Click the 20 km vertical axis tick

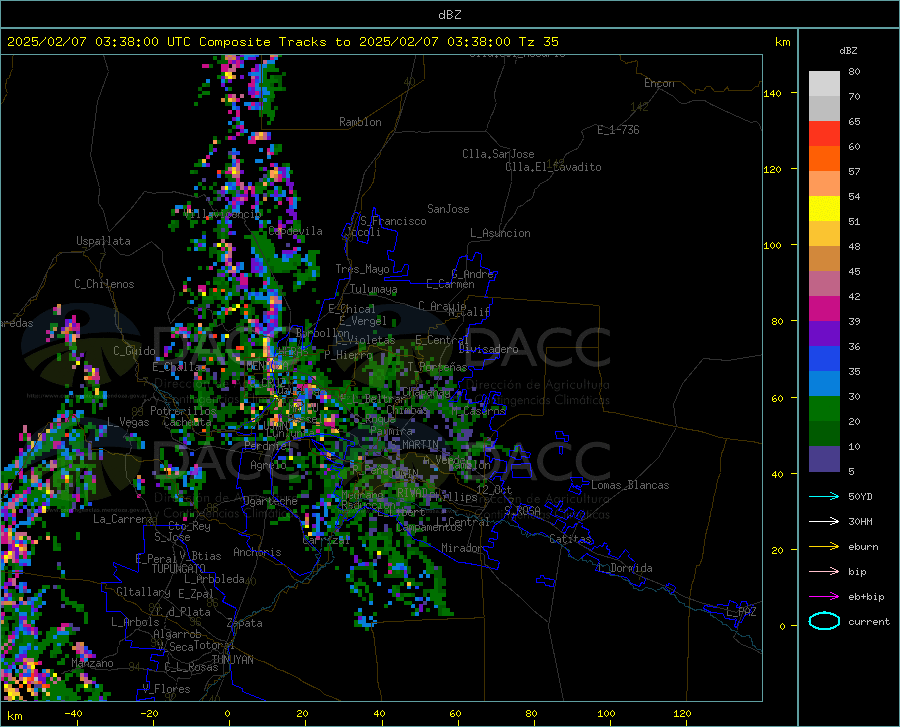pyautogui.click(x=777, y=550)
